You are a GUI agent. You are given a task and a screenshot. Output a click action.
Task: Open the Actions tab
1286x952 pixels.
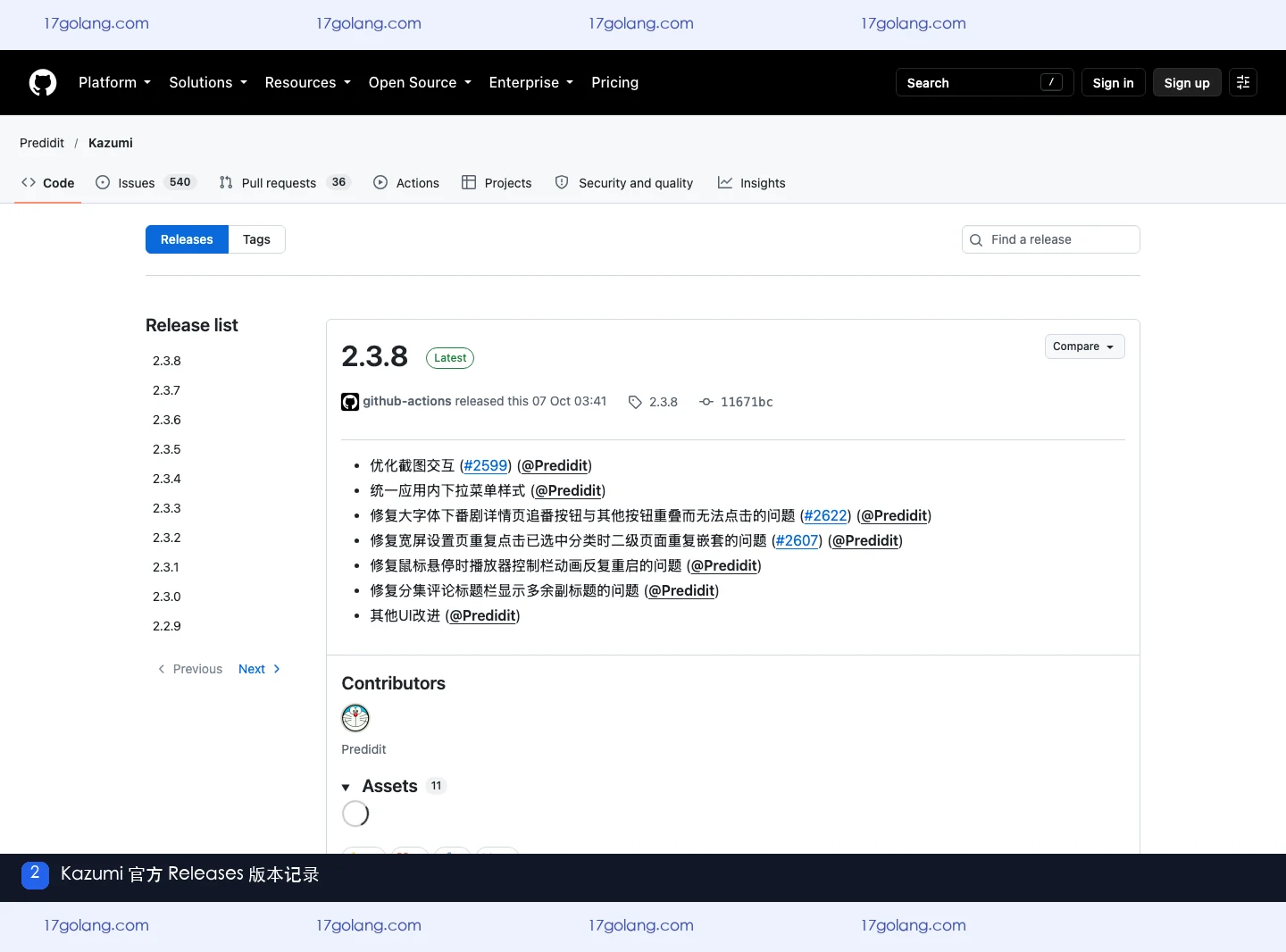pos(406,183)
